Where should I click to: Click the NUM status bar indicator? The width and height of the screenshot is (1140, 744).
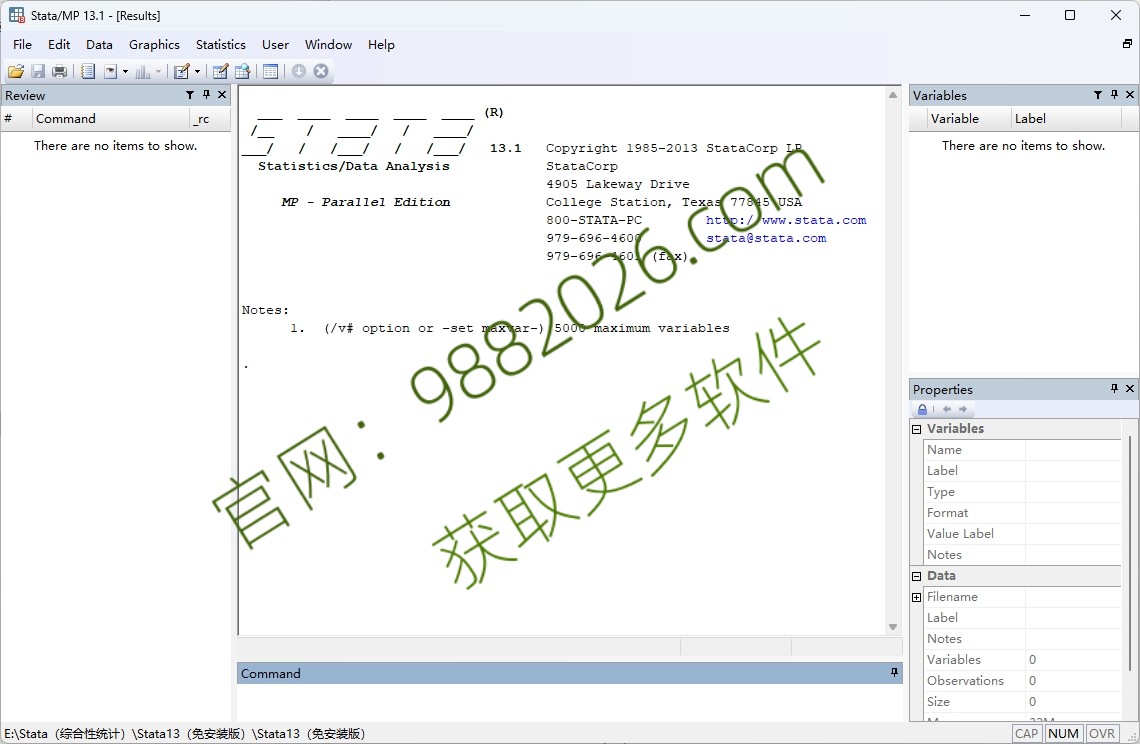click(x=1064, y=733)
